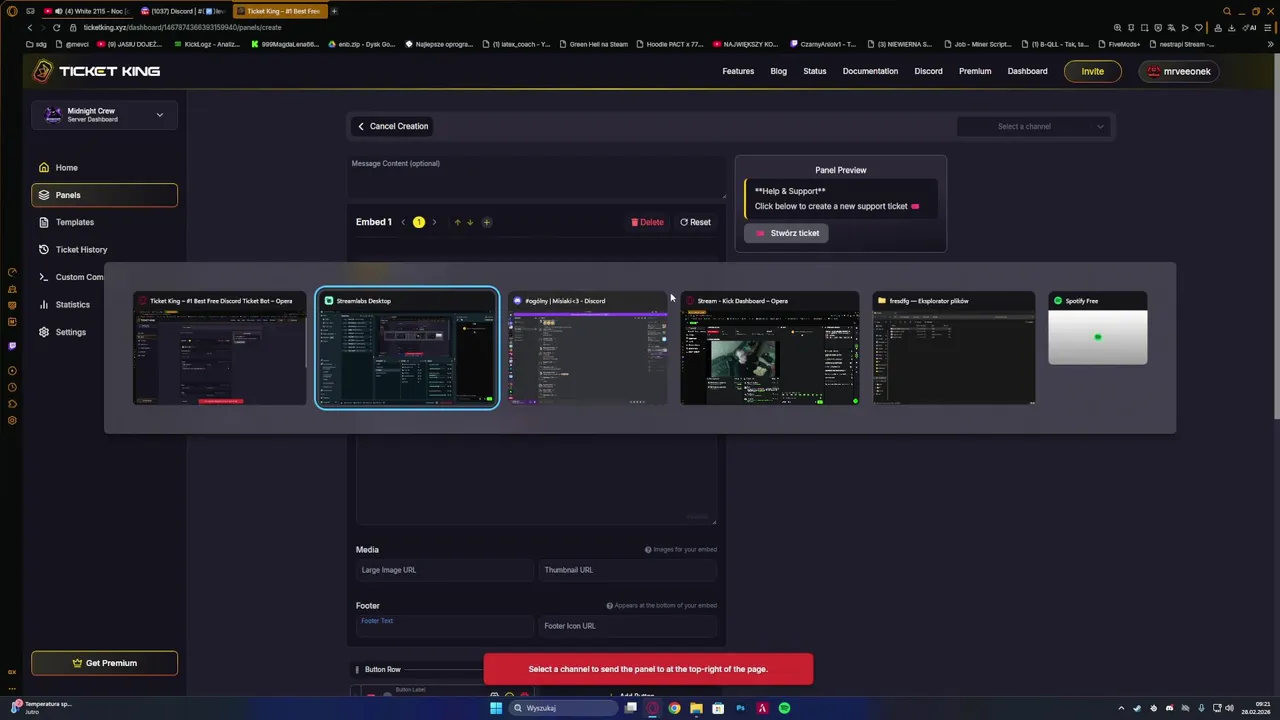The width and height of the screenshot is (1280, 720).
Task: Click Stwórz ticket button in Panel Preview
Action: (x=786, y=233)
